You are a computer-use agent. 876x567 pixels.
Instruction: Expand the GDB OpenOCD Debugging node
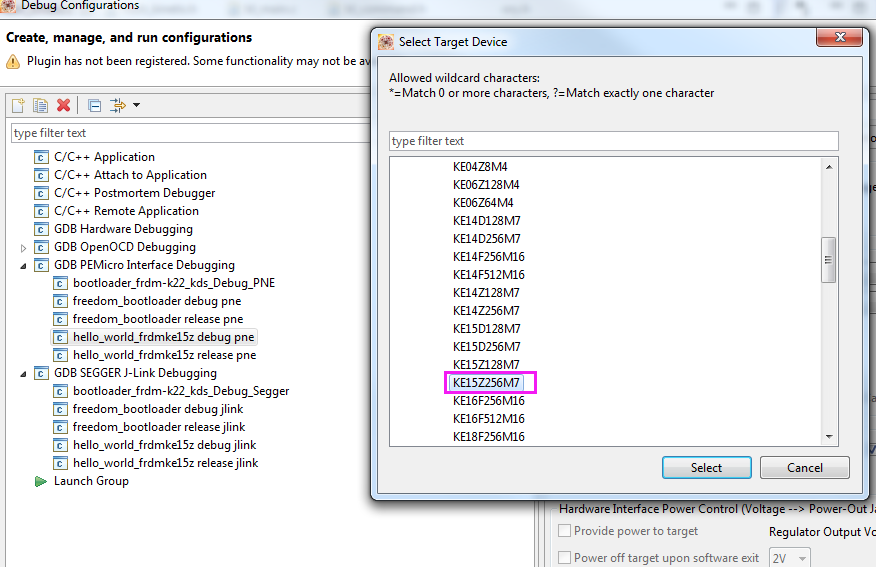23,247
